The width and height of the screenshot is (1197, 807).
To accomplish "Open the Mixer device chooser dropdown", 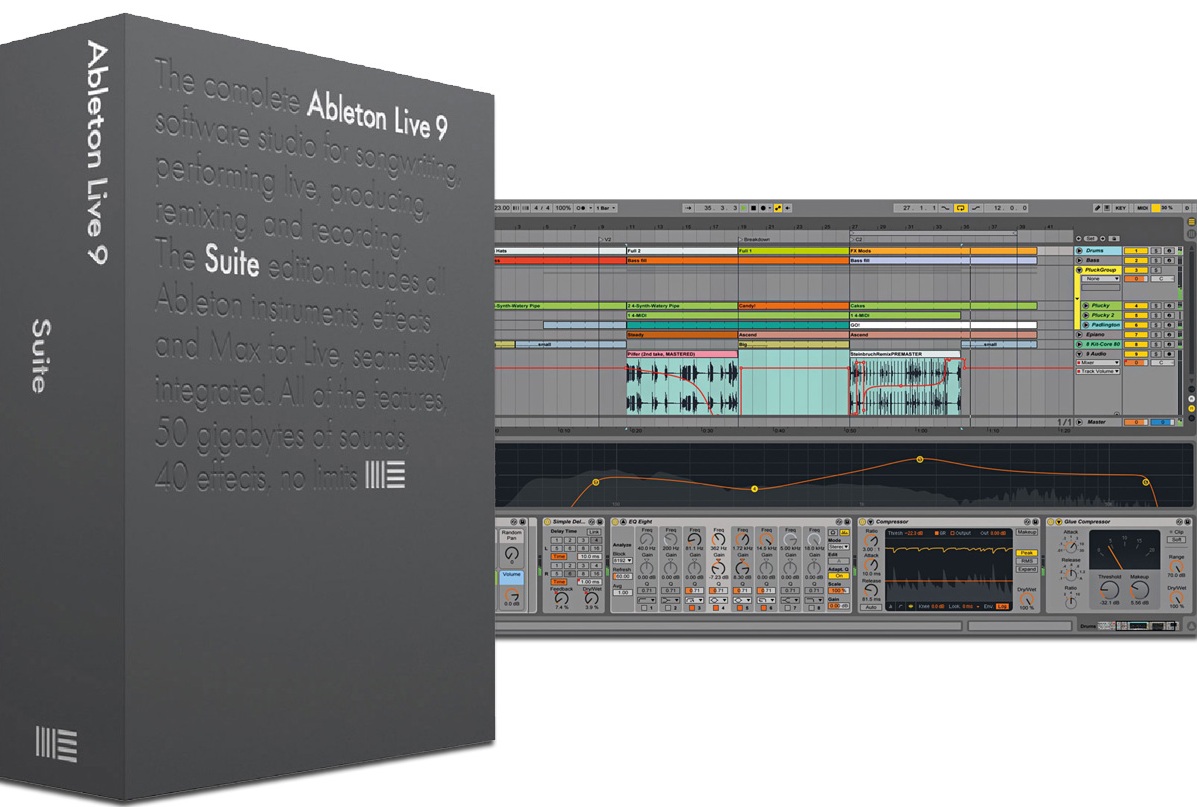I will pos(1098,363).
